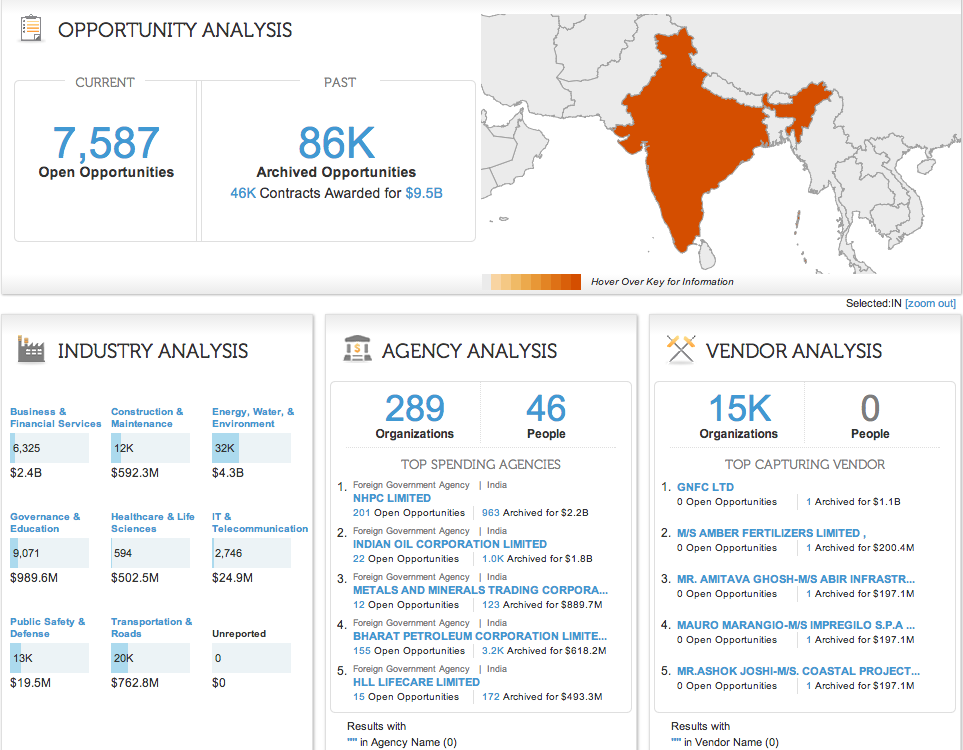Click Bharat Petroleum's 155 Open Opportunities
Screen dimensions: 963x750
pos(362,651)
